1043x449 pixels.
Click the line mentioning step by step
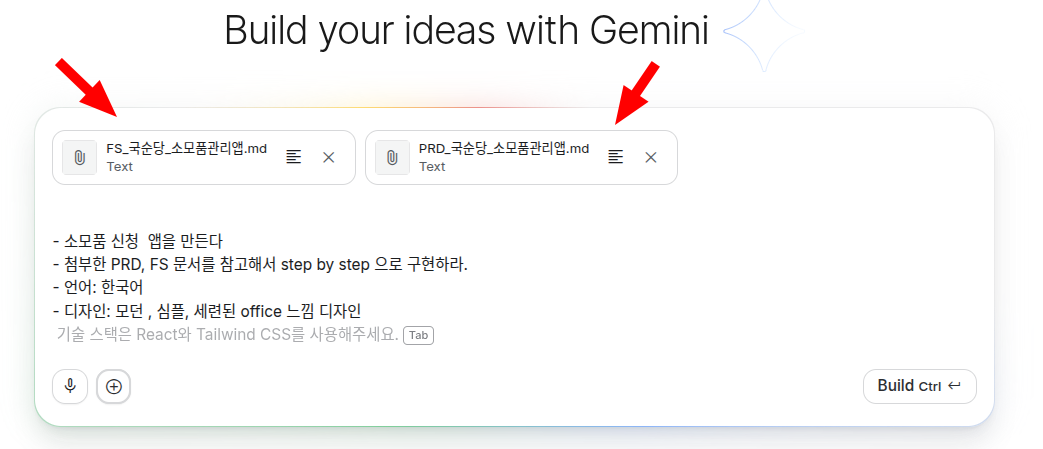pyautogui.click(x=261, y=265)
